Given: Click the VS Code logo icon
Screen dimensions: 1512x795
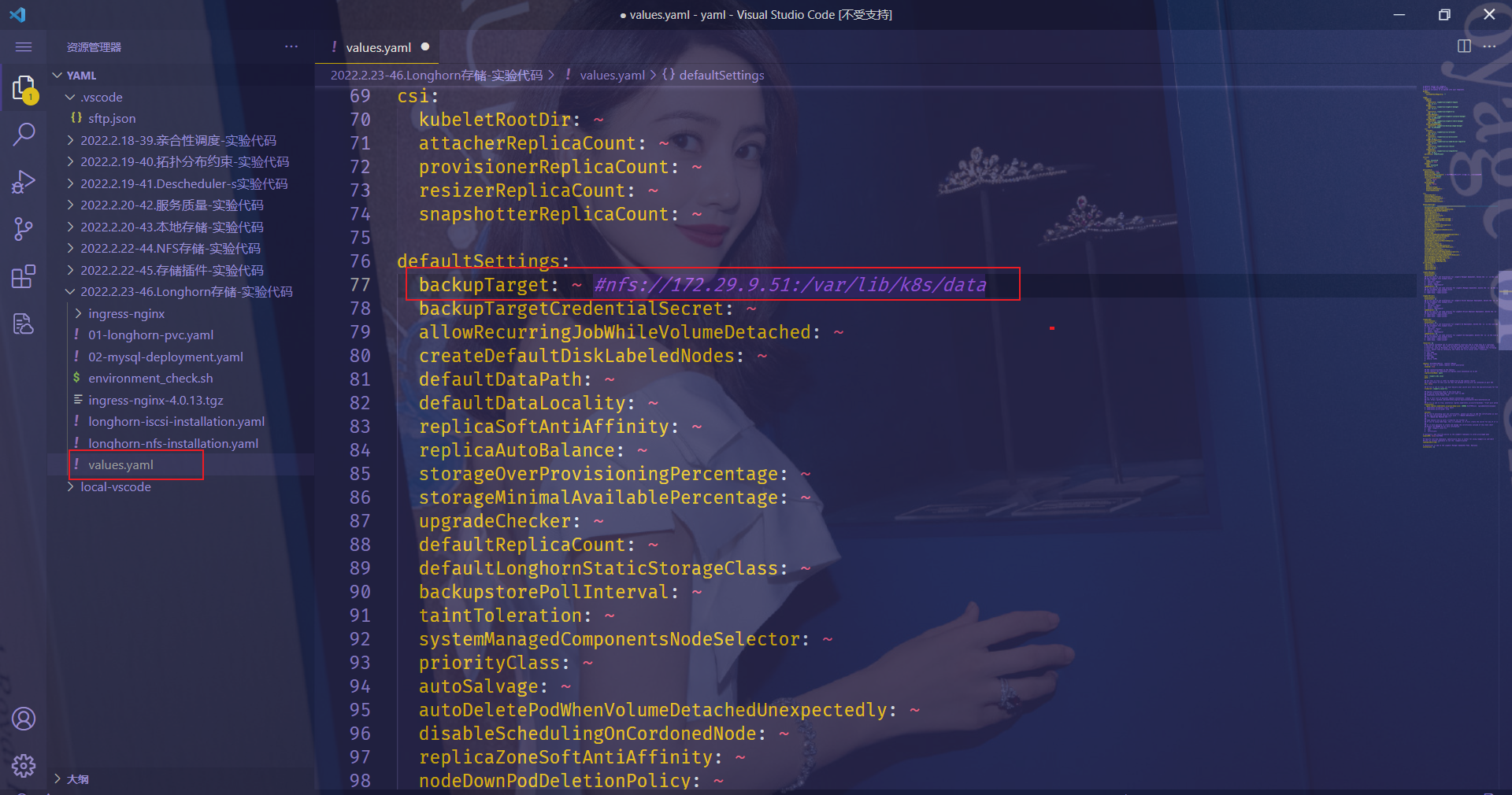Looking at the screenshot, I should pyautogui.click(x=18, y=14).
